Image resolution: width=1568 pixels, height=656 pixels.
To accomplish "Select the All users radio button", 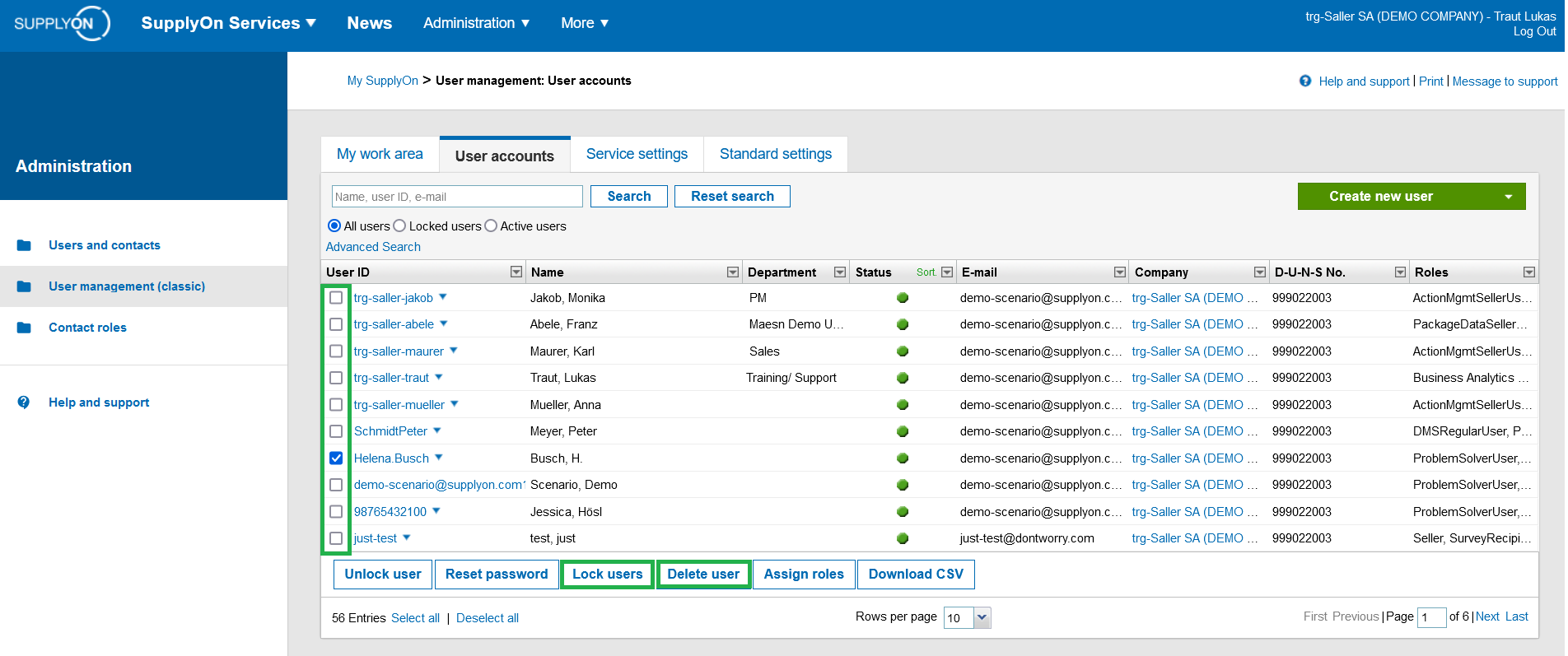I will tap(334, 226).
